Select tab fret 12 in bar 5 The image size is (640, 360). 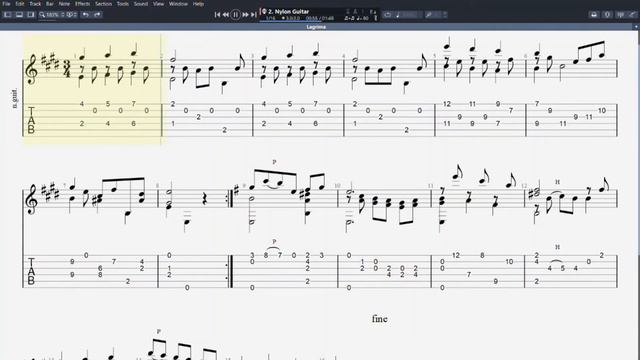447,104
